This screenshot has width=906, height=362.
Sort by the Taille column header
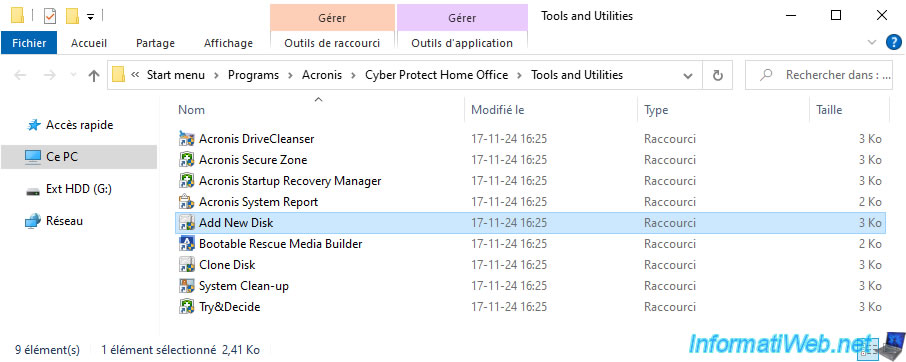click(x=829, y=110)
